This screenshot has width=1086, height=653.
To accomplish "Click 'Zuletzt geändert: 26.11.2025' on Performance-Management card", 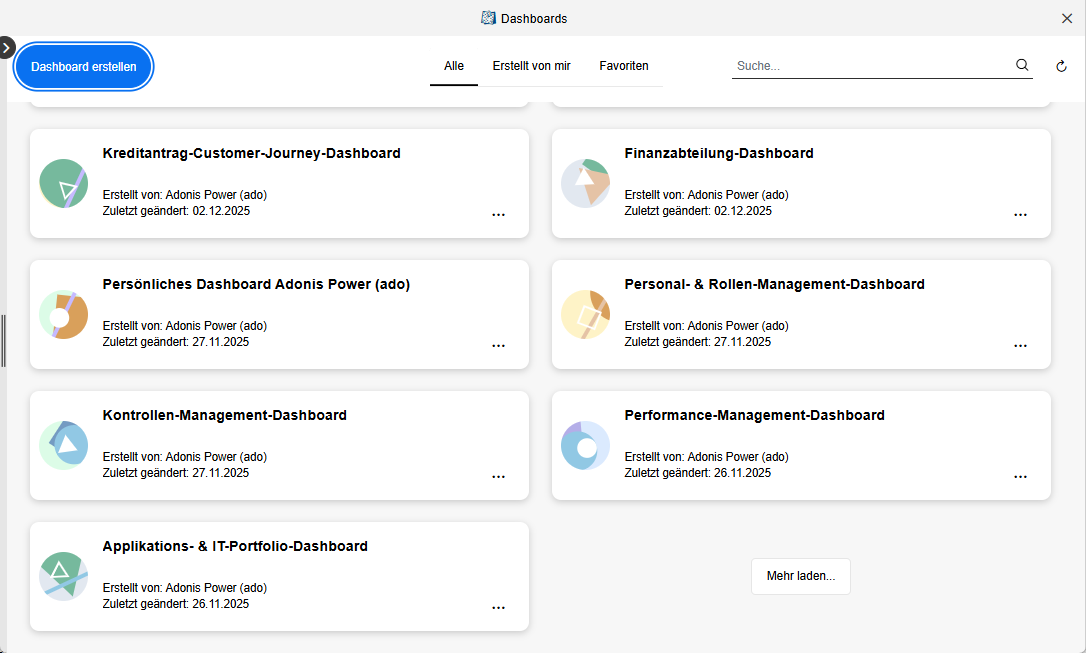I will click(x=697, y=472).
